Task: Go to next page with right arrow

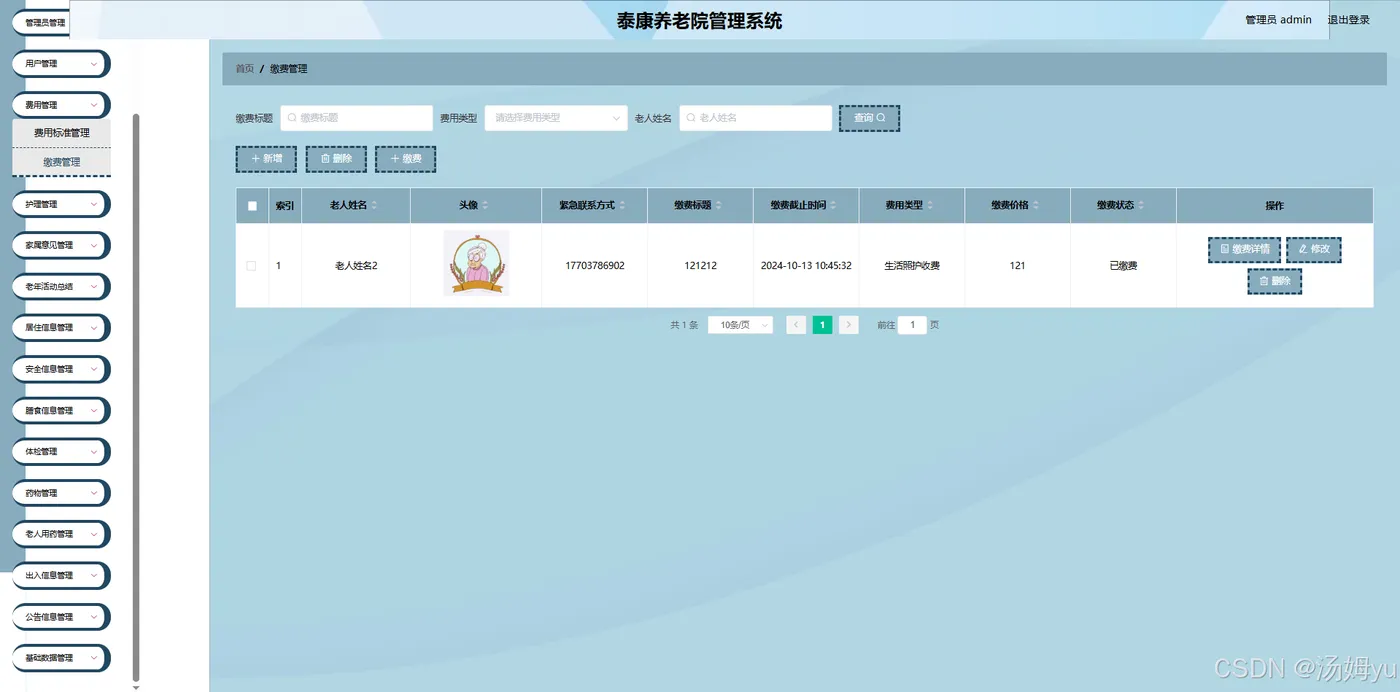Action: 848,325
